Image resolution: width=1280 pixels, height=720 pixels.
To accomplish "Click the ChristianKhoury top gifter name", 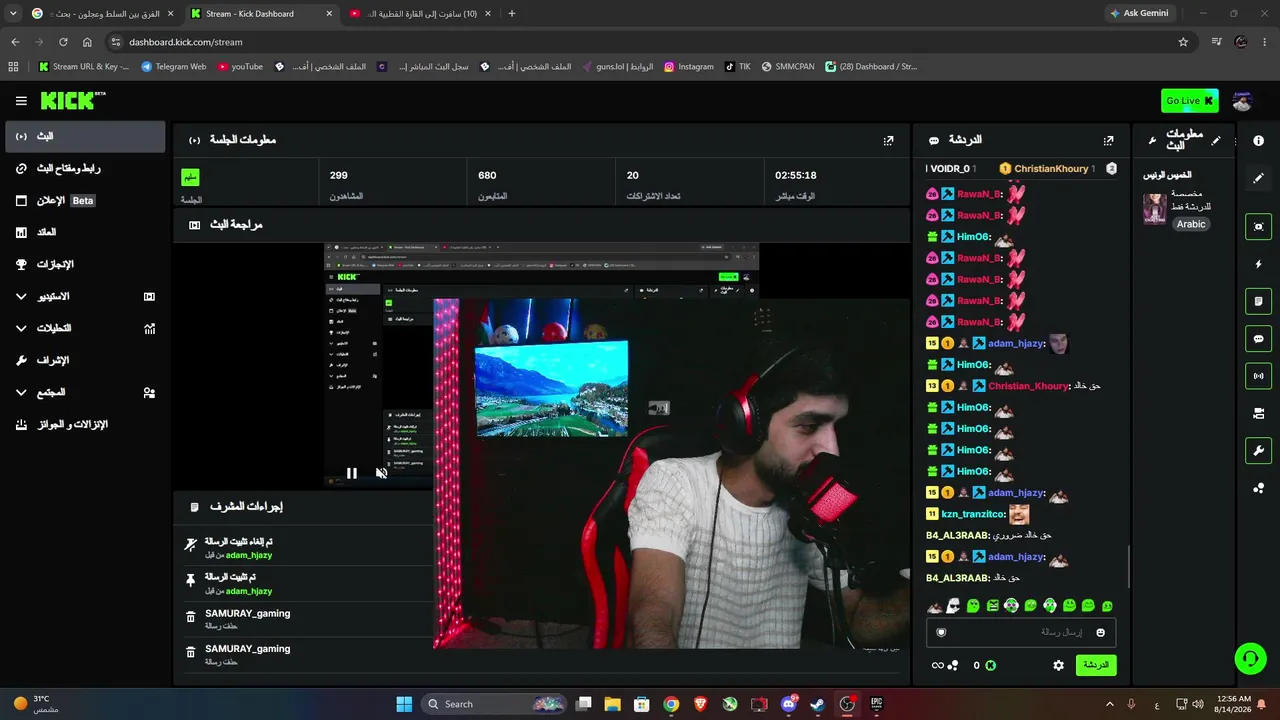I will tap(1051, 169).
